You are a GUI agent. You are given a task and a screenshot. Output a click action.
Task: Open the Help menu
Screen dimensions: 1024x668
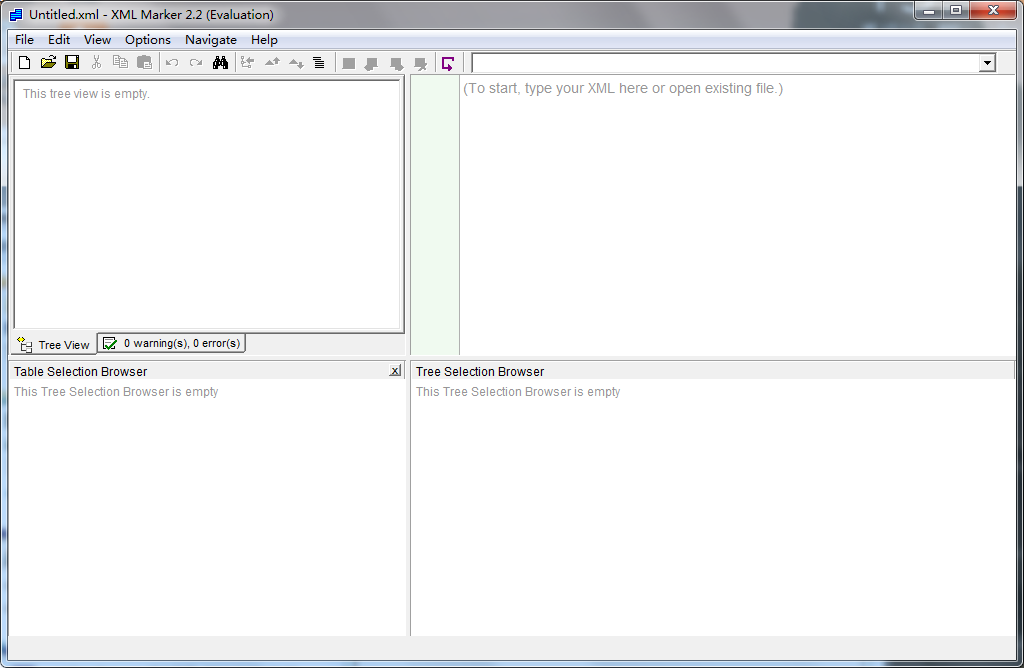[x=264, y=40]
